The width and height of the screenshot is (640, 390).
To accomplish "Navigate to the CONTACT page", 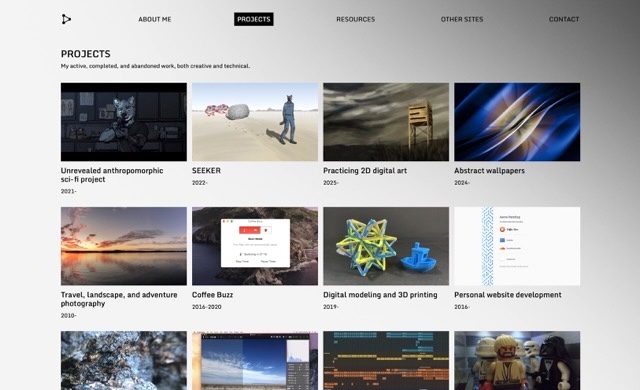I will click(564, 19).
